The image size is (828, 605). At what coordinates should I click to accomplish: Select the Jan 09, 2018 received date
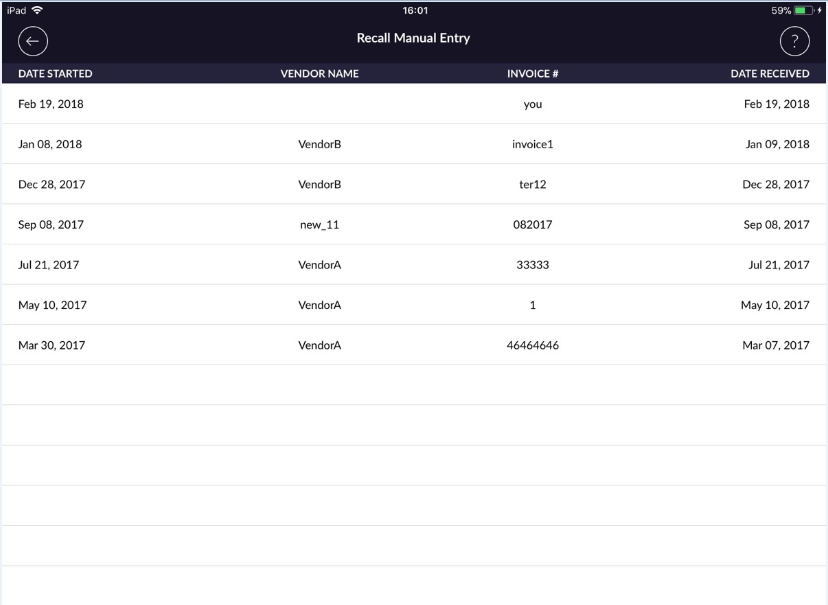point(776,144)
